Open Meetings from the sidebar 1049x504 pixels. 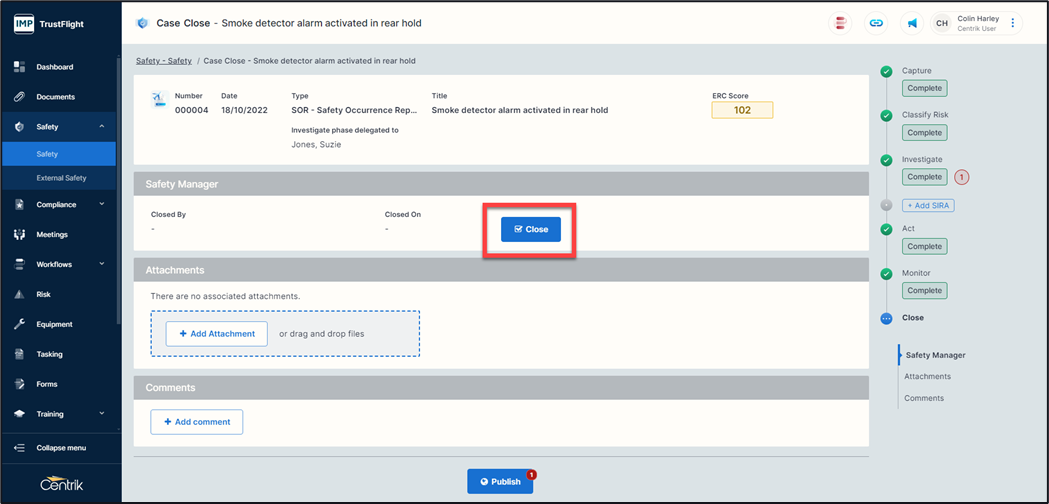point(52,235)
